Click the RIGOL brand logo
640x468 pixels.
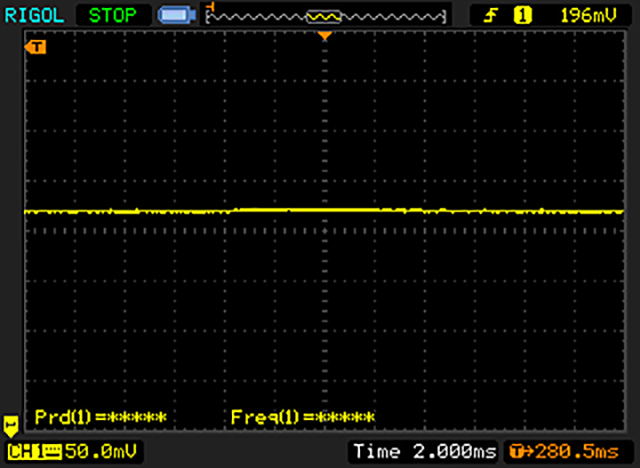(x=34, y=16)
